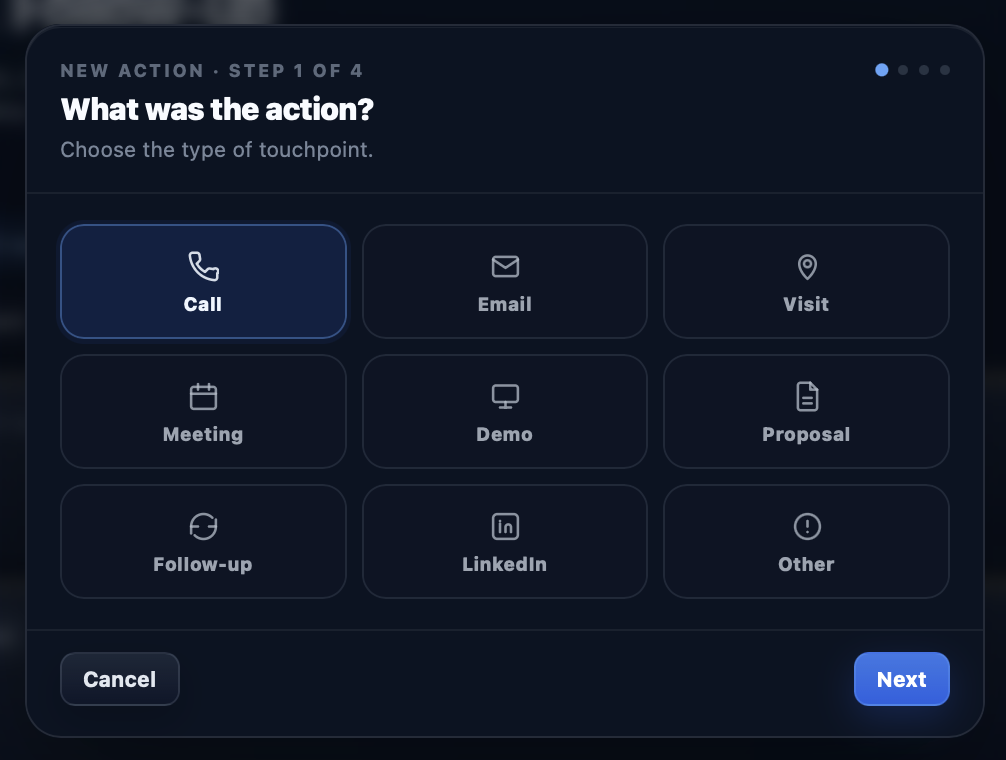
Task: Click the LinkedIn logo icon
Action: (504, 526)
